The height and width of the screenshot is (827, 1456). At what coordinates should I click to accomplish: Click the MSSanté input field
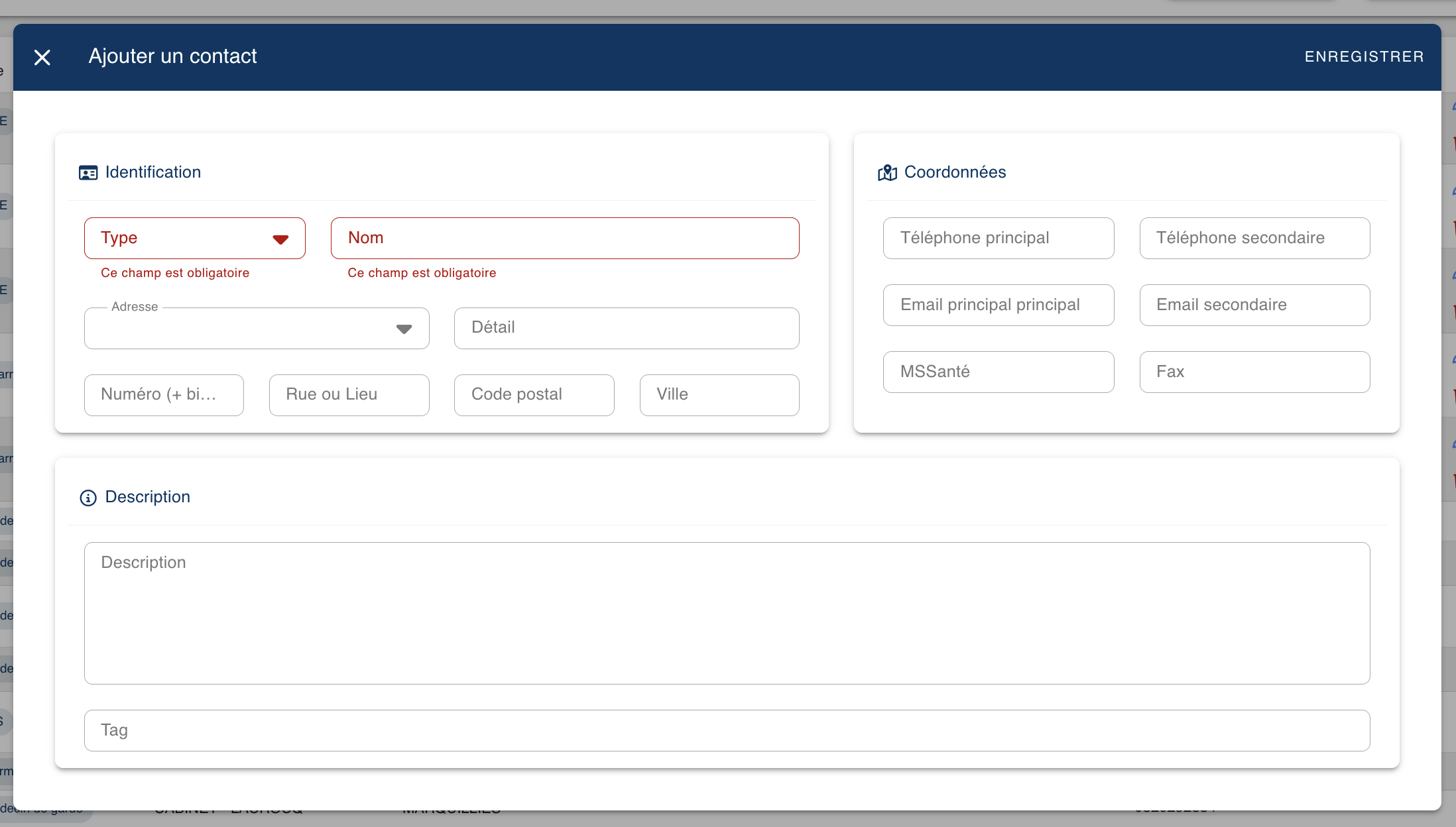(x=998, y=372)
